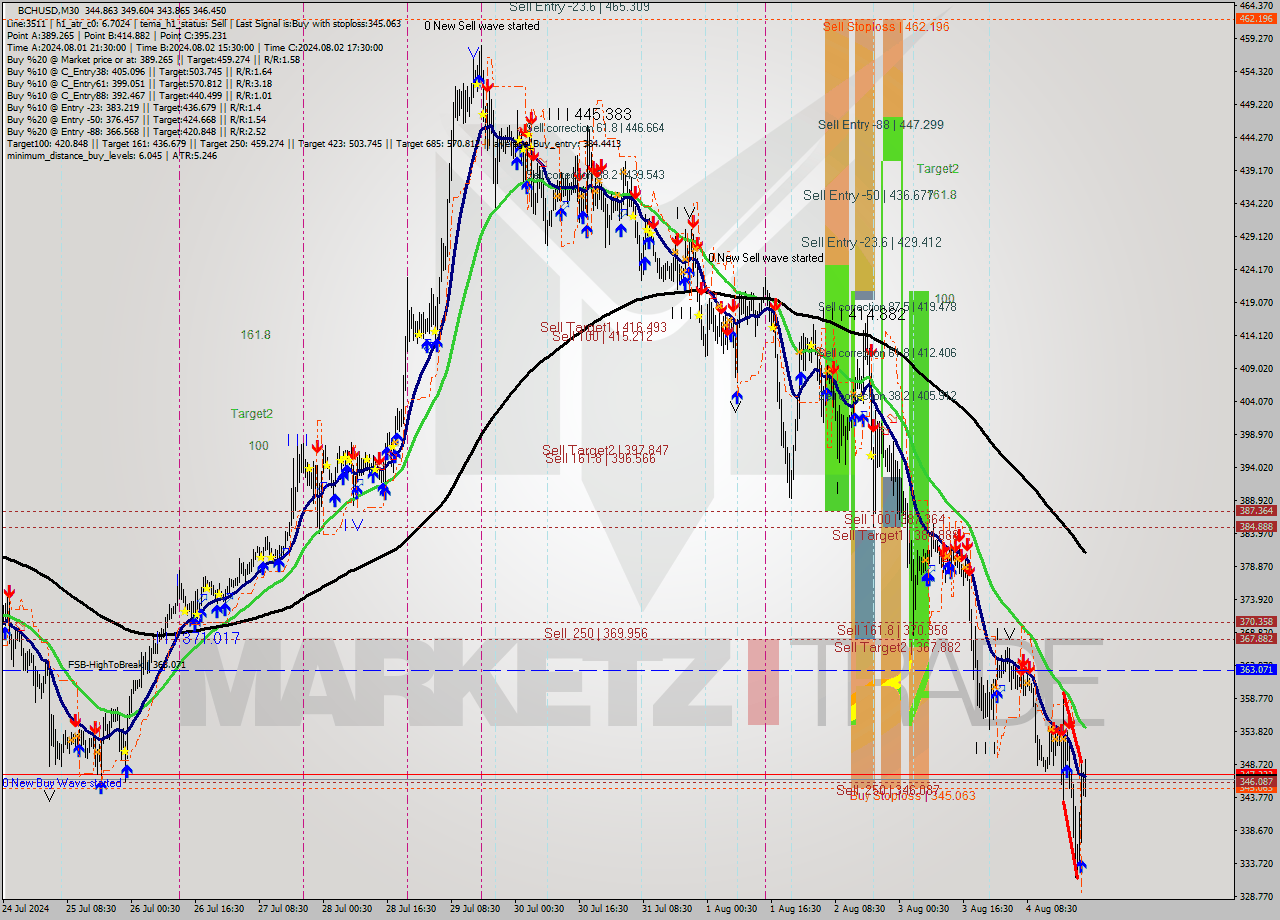Click the 370.358 price tag on axis
Screen dimensions: 1280x920
pos(1256,621)
